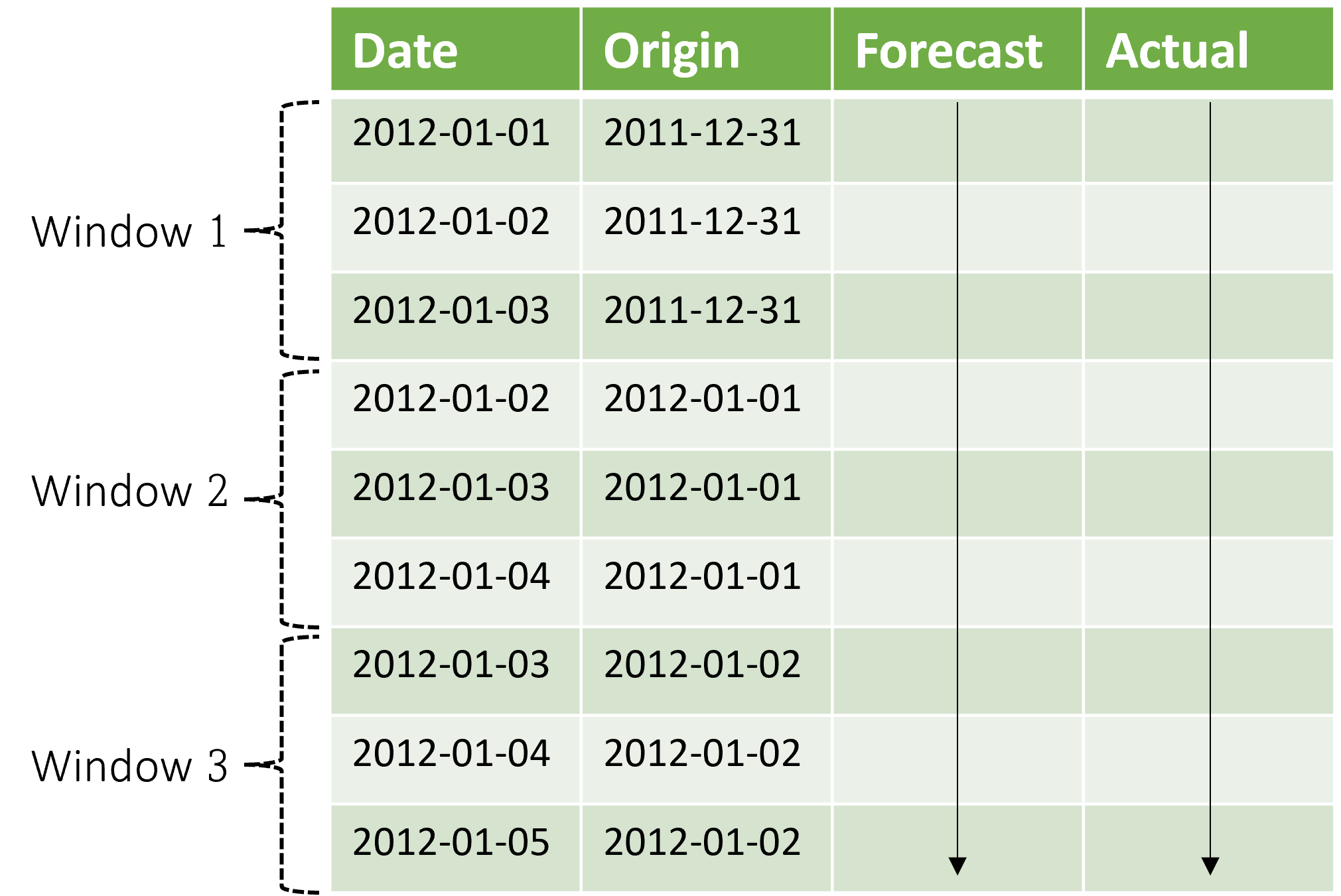The width and height of the screenshot is (1341, 896).
Task: Click the Actual column downward arrow
Action: [1211, 862]
